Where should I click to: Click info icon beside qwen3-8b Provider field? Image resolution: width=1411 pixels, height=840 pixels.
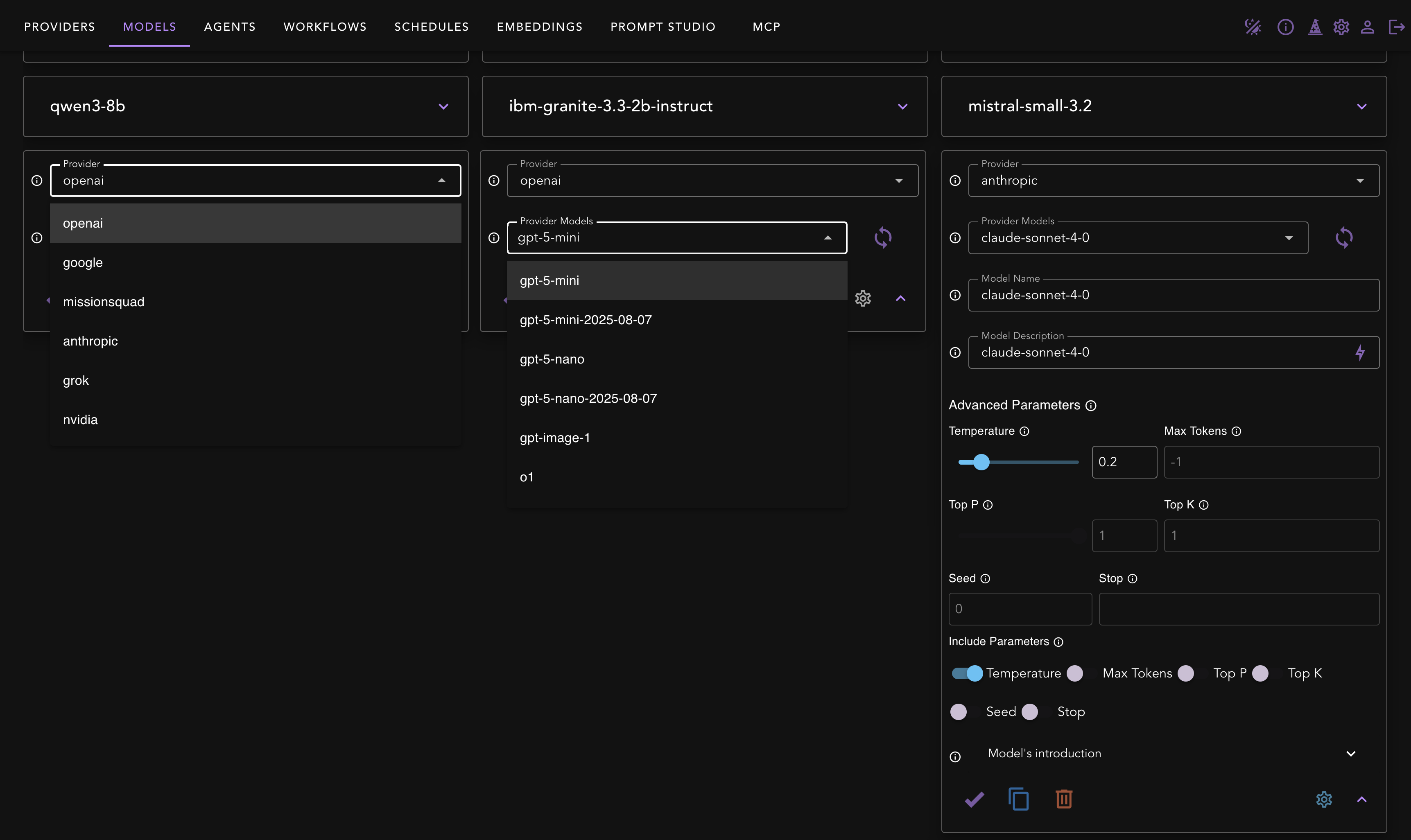(37, 181)
